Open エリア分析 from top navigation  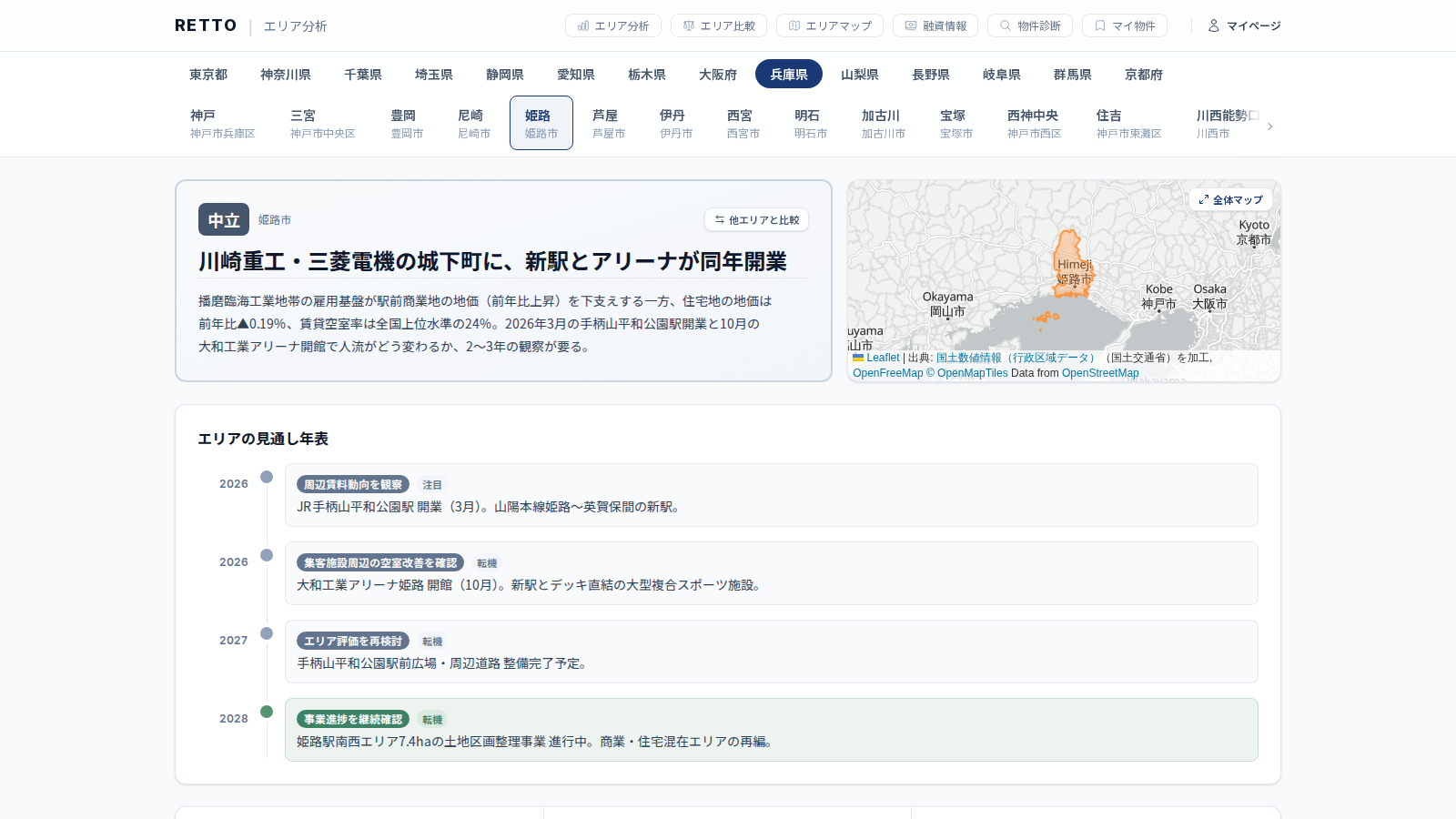tap(613, 25)
